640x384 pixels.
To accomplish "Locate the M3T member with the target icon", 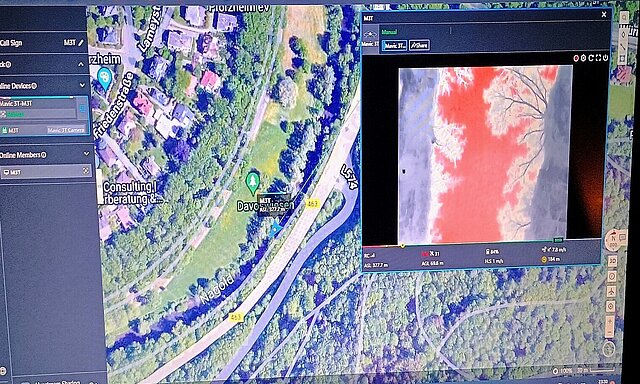I will pyautogui.click(x=86, y=171).
